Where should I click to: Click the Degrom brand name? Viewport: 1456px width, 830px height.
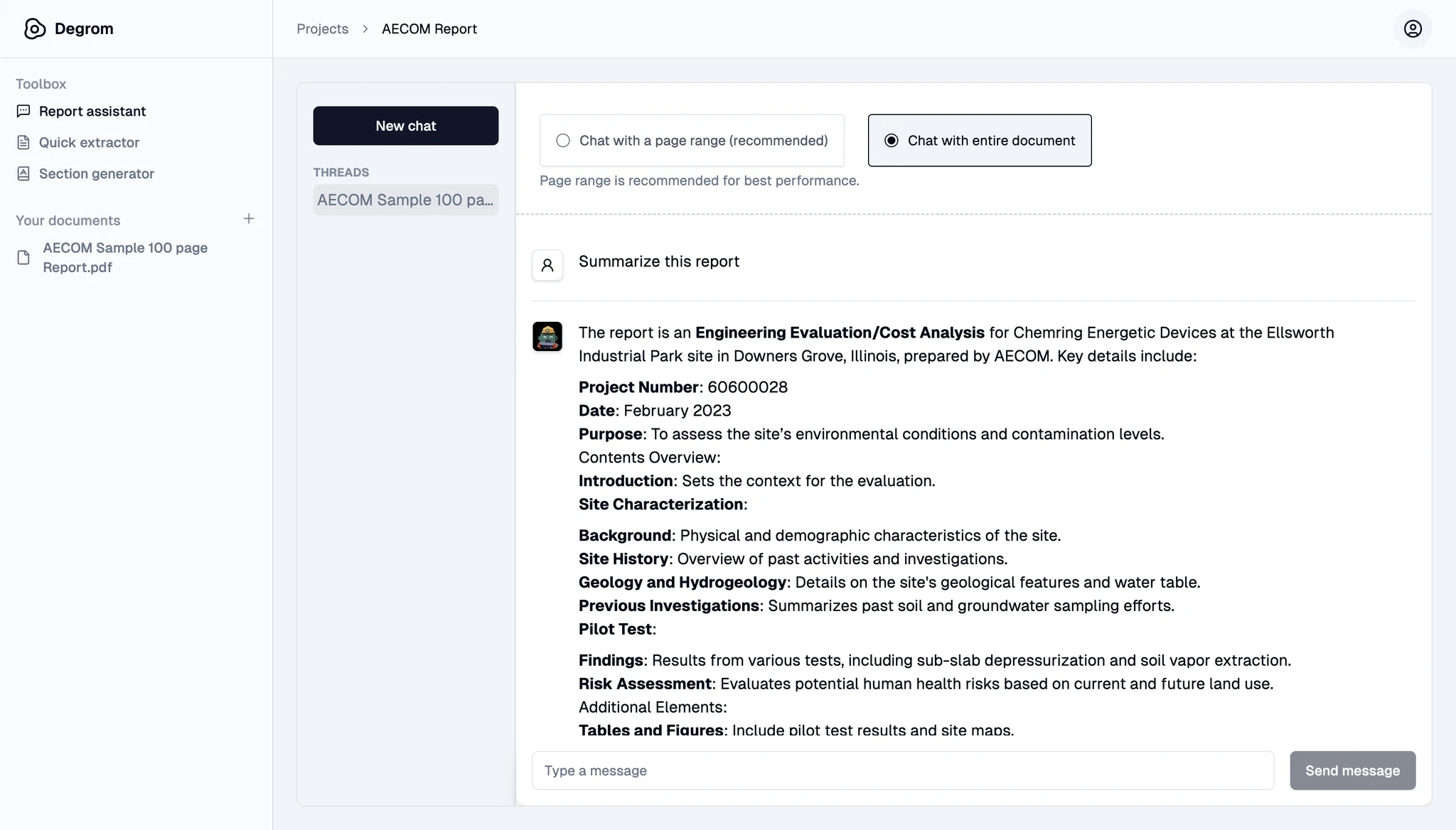(x=84, y=28)
